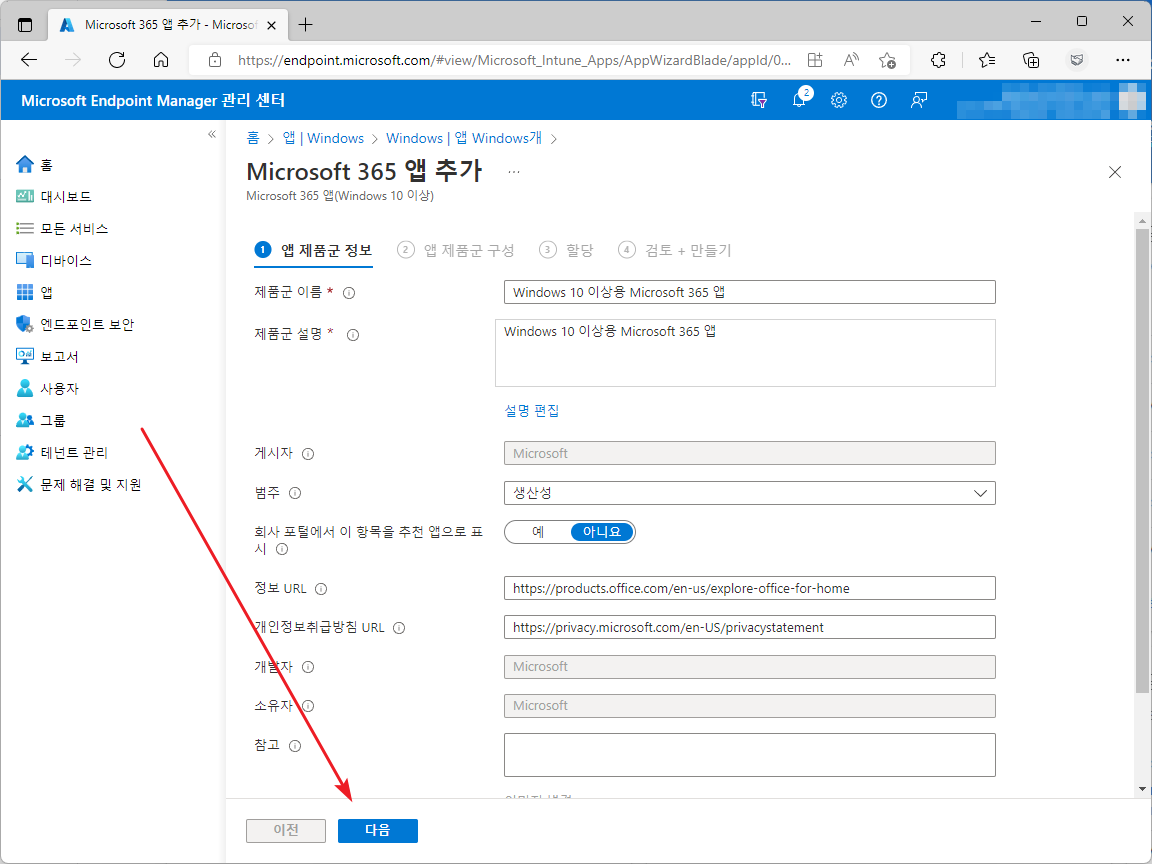
Task: Go back in browser
Action: 29,60
